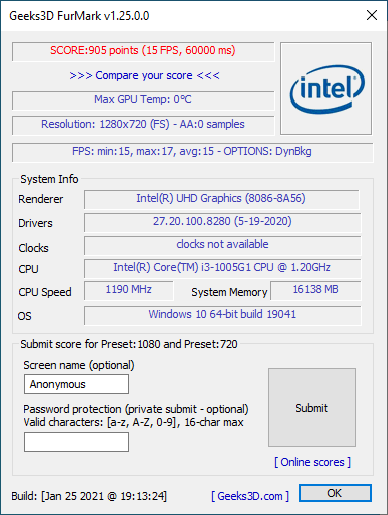Screen dimensions: 388x515
Task: Select the System Memory 16138 MB field
Action: click(315, 290)
